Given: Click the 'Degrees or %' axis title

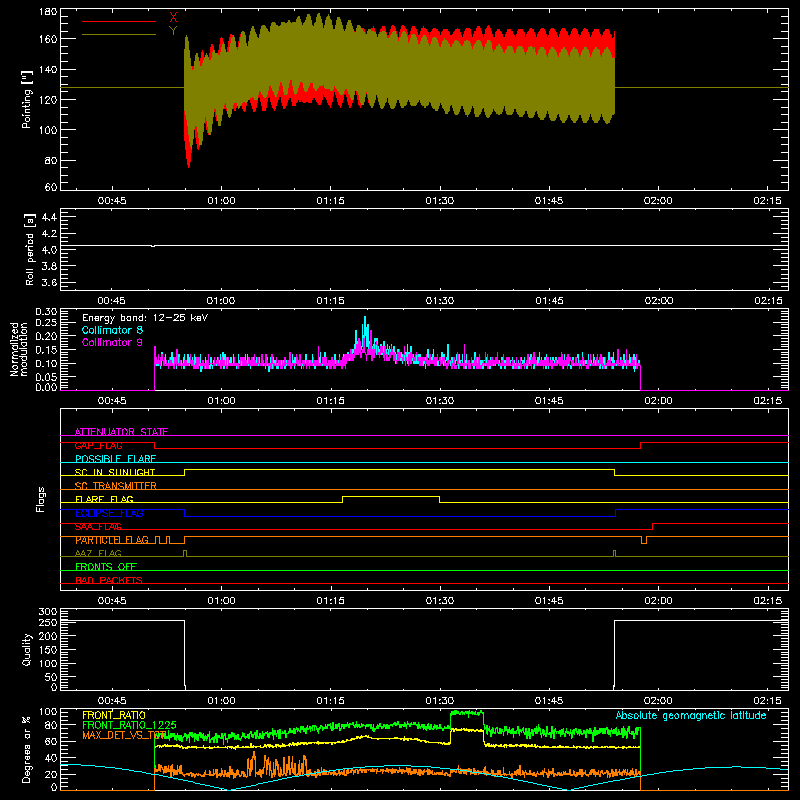Looking at the screenshot, I should tap(27, 749).
